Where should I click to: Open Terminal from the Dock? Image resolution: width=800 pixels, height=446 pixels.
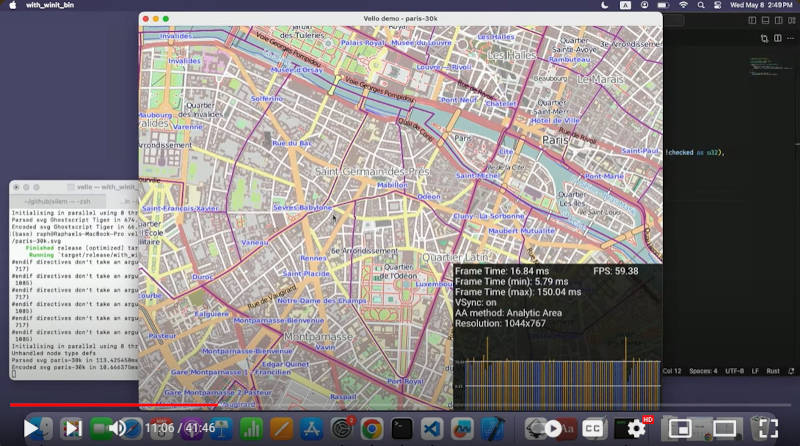pos(402,429)
